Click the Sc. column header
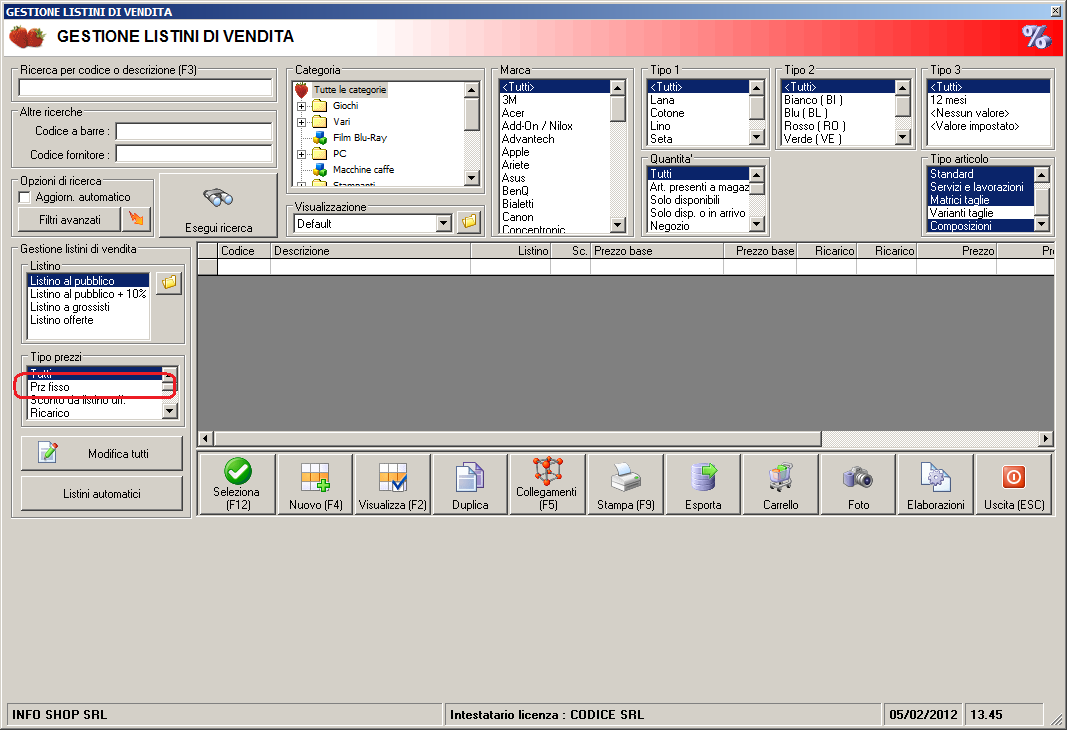1067x730 pixels. point(570,251)
